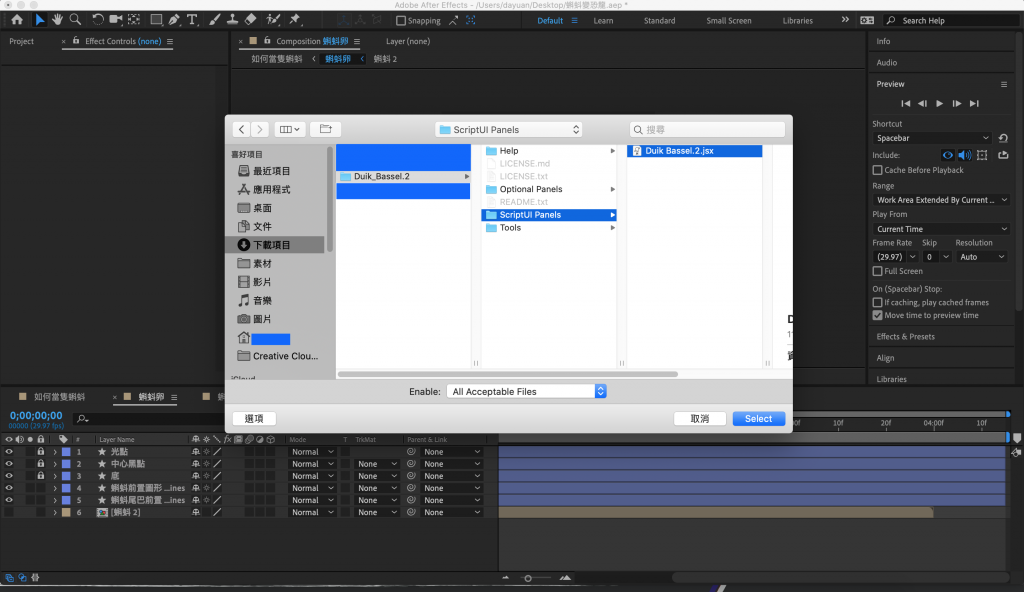Select the Clone Stamp tool
The height and width of the screenshot is (592, 1024).
(x=232, y=20)
